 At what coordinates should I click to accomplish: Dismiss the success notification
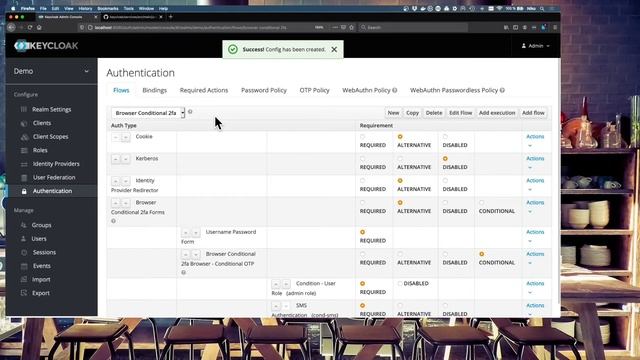334,49
